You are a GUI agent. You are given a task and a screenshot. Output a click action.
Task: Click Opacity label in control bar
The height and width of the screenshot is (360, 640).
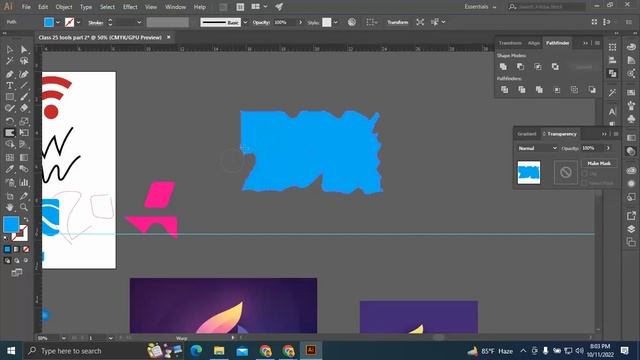[x=261, y=22]
